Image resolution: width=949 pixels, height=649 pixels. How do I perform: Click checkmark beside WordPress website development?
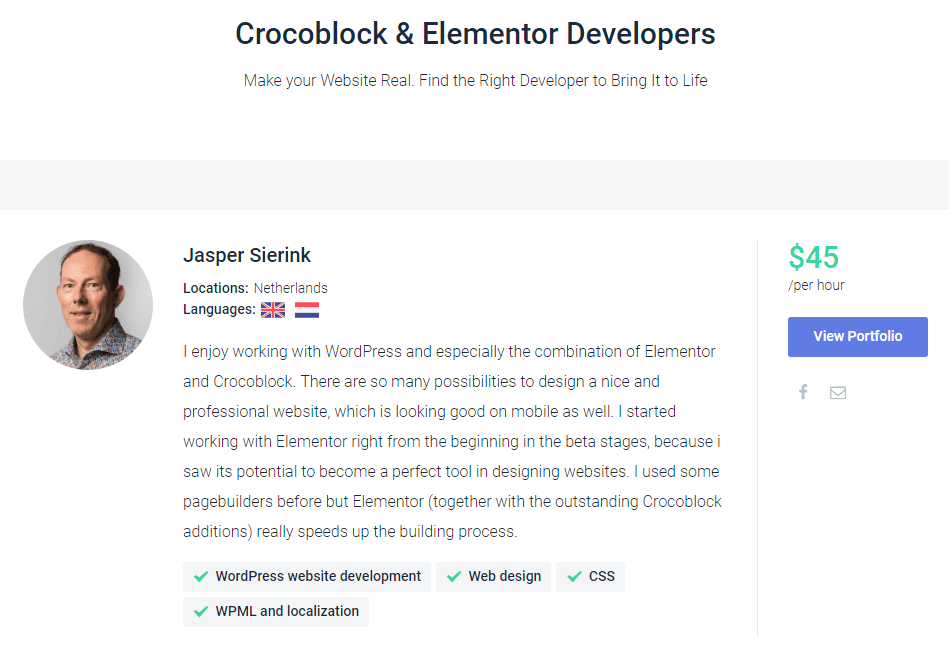pyautogui.click(x=201, y=576)
